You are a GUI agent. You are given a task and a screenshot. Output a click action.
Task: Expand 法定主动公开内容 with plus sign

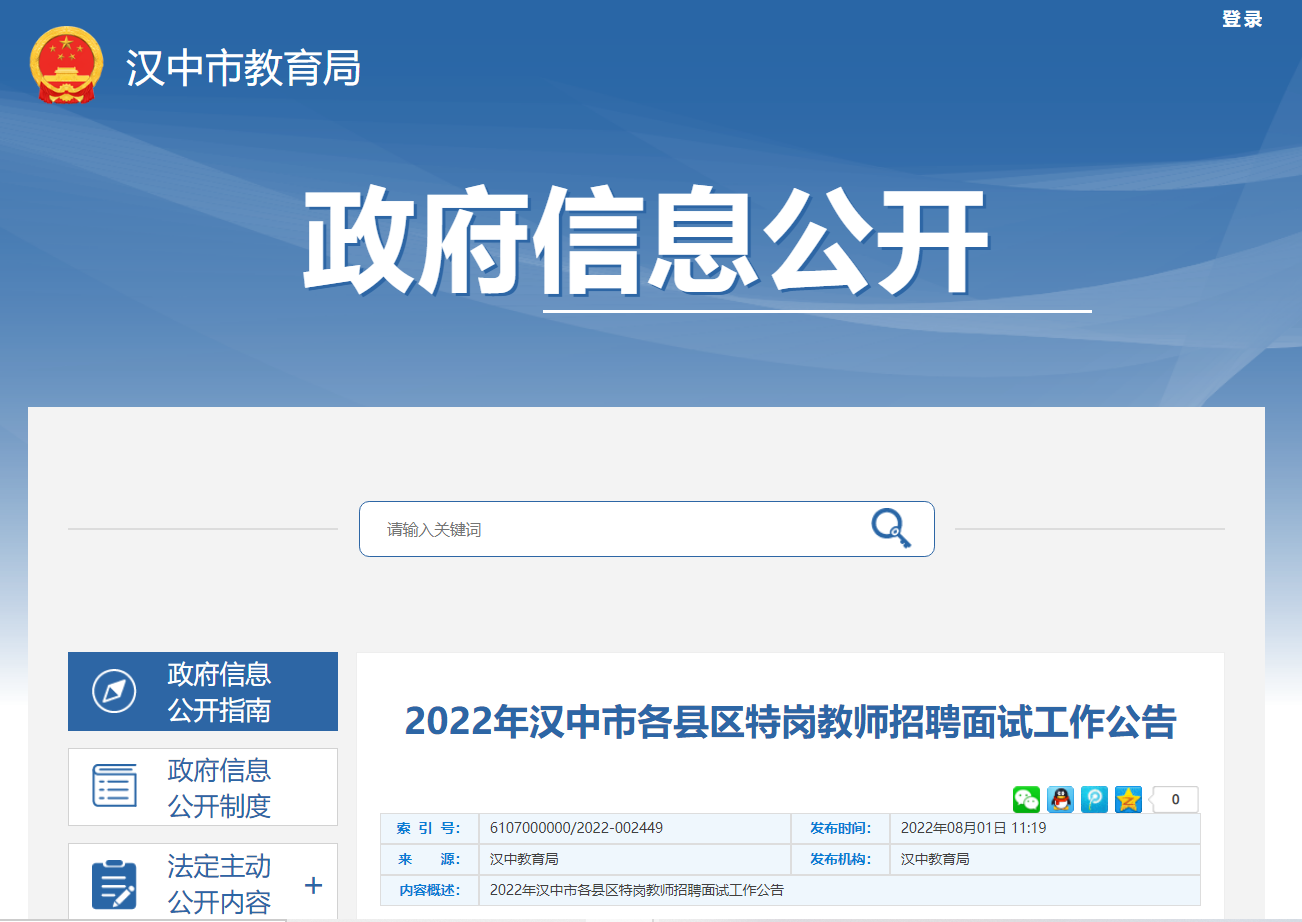pos(313,885)
